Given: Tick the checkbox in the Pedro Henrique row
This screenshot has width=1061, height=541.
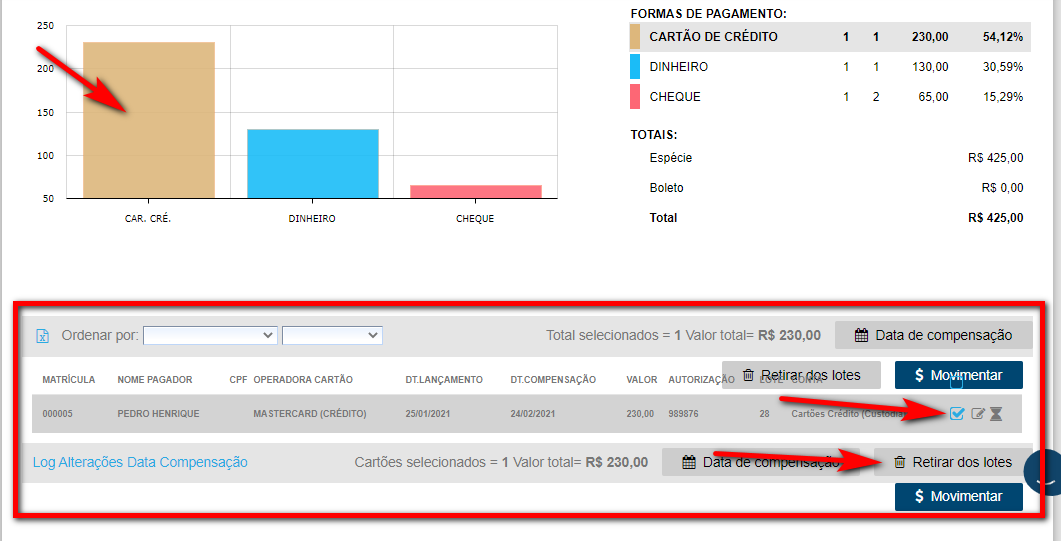Looking at the screenshot, I should pos(957,414).
